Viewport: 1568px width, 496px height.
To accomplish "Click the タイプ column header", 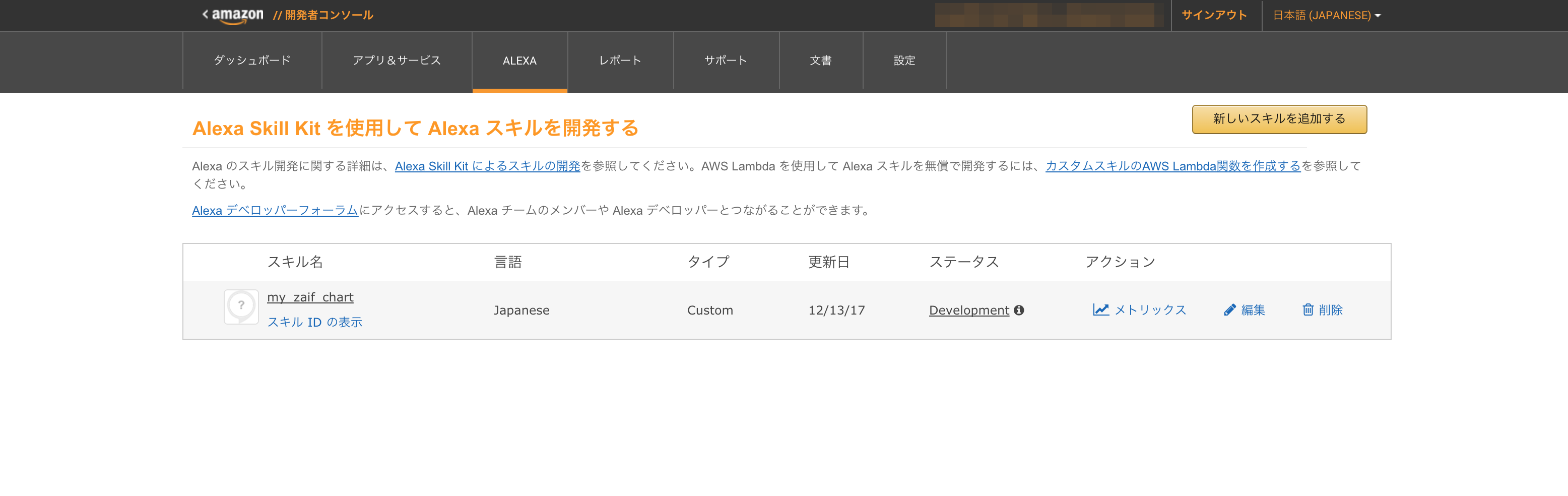I will [708, 262].
